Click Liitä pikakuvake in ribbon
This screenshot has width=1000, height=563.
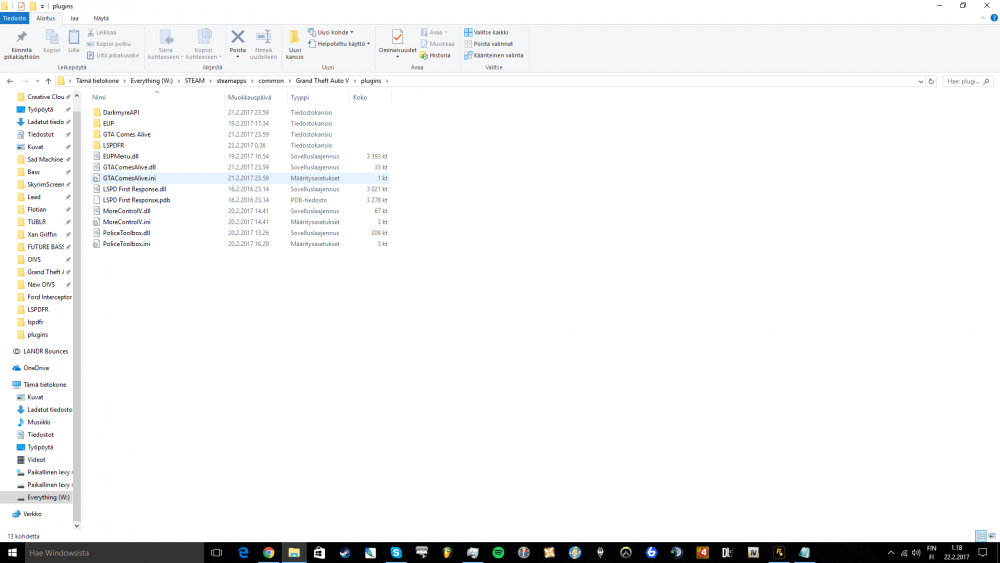pyautogui.click(x=113, y=55)
